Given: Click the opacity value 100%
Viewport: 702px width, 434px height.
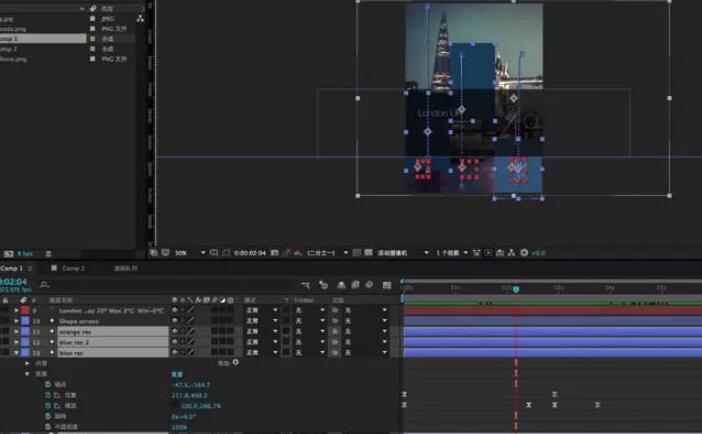Looking at the screenshot, I should [179, 427].
